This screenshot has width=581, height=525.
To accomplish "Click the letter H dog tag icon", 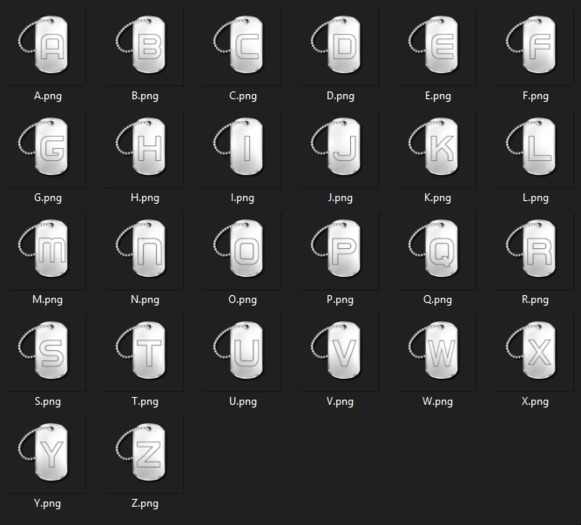I will (x=140, y=146).
